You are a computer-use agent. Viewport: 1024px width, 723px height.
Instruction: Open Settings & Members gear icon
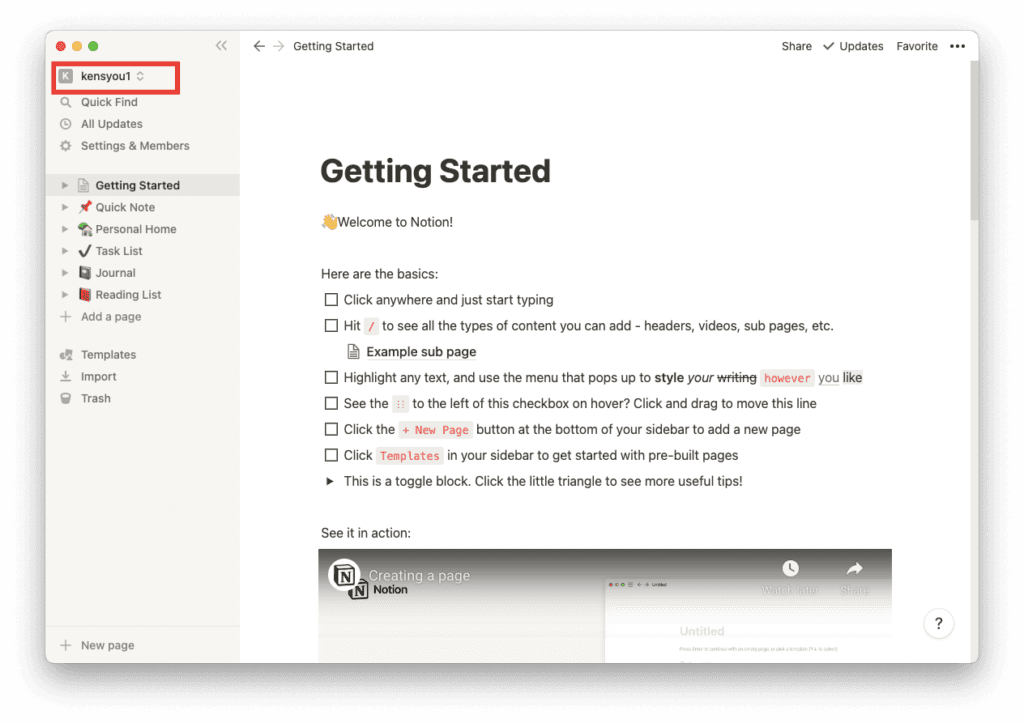coord(66,146)
